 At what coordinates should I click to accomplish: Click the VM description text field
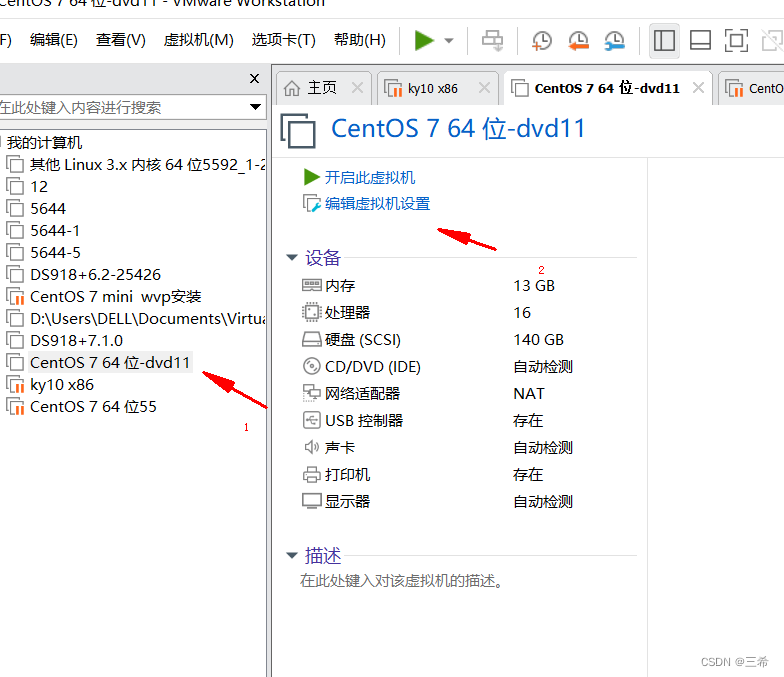(401, 580)
